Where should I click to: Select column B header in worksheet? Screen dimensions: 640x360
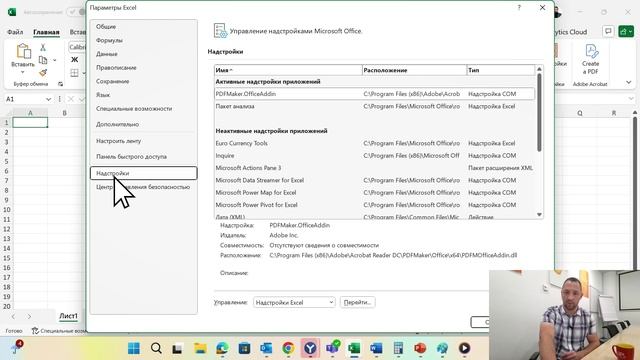(x=64, y=113)
